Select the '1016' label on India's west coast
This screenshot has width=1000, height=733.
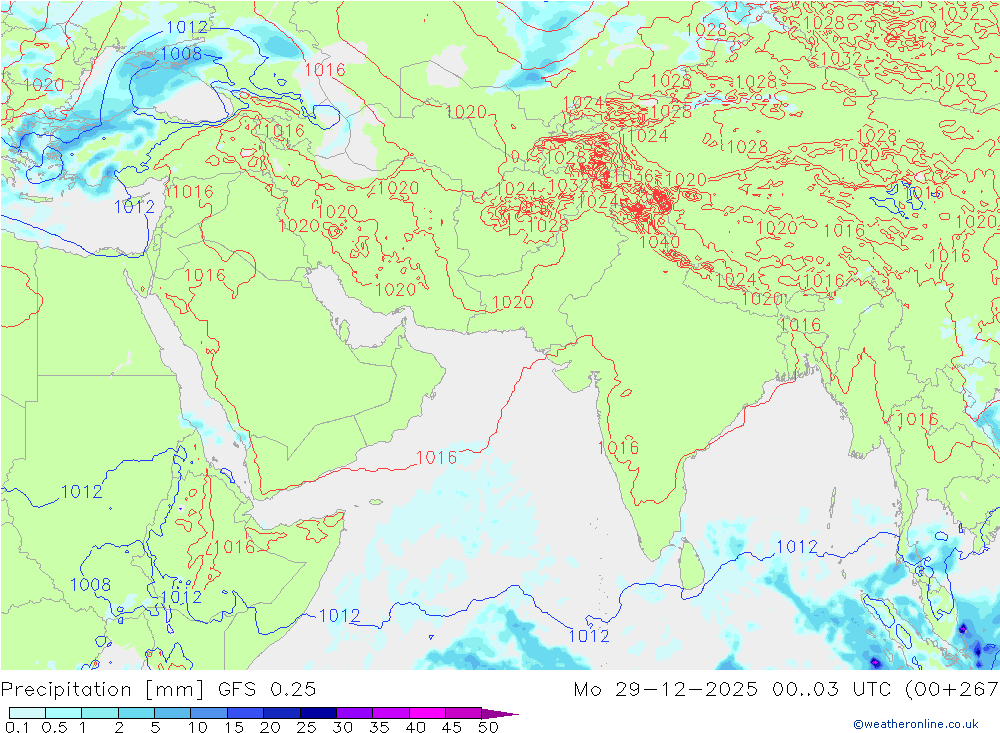(618, 447)
